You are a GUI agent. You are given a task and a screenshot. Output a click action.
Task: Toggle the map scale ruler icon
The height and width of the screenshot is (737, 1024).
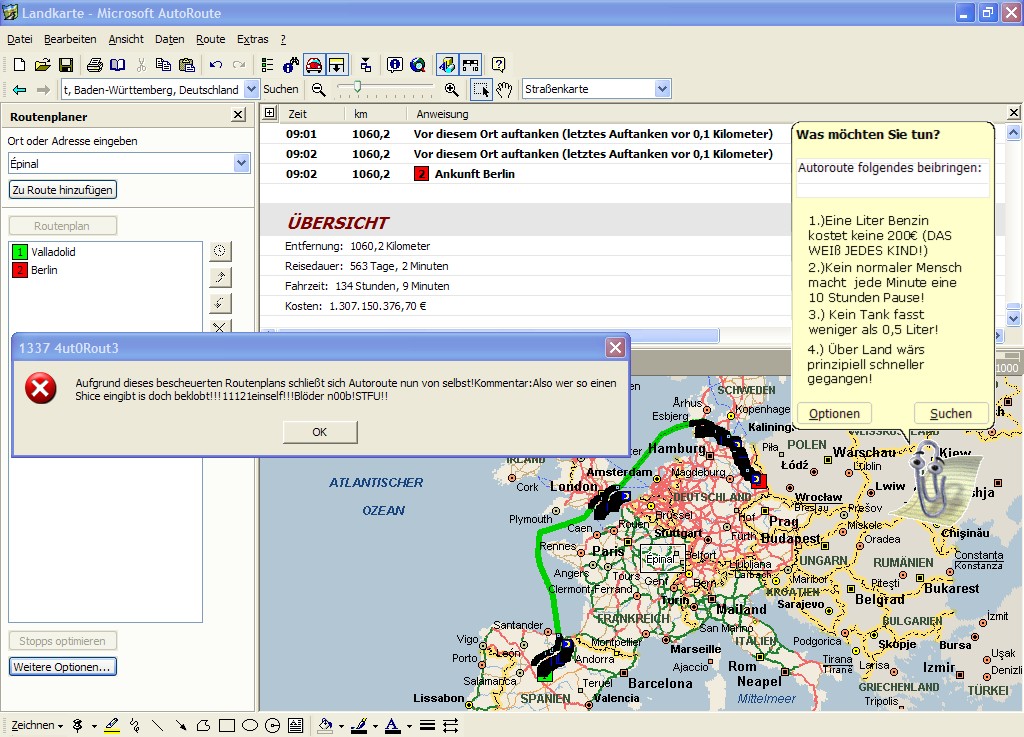[470, 65]
